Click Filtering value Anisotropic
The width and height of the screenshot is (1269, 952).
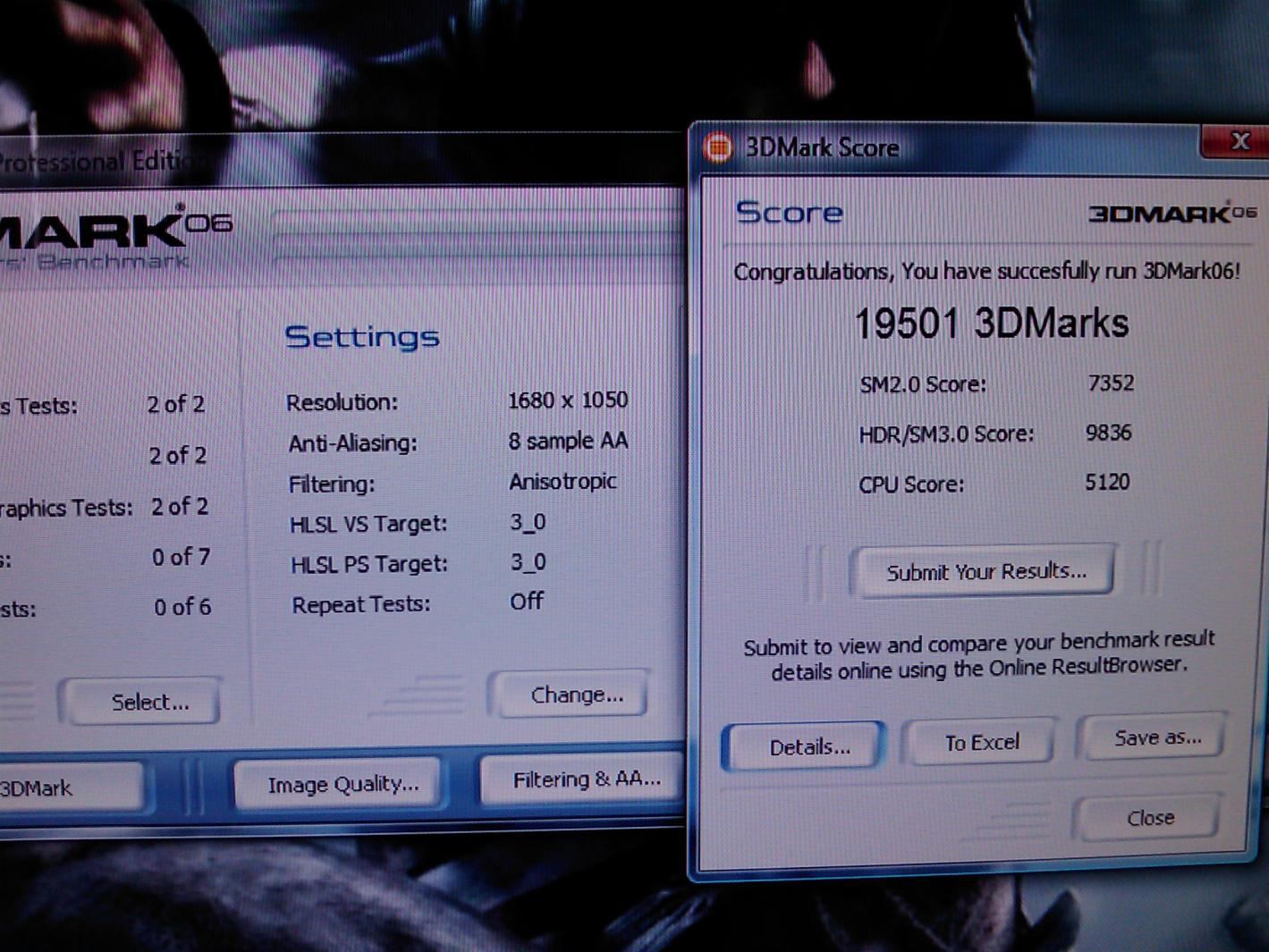(563, 481)
